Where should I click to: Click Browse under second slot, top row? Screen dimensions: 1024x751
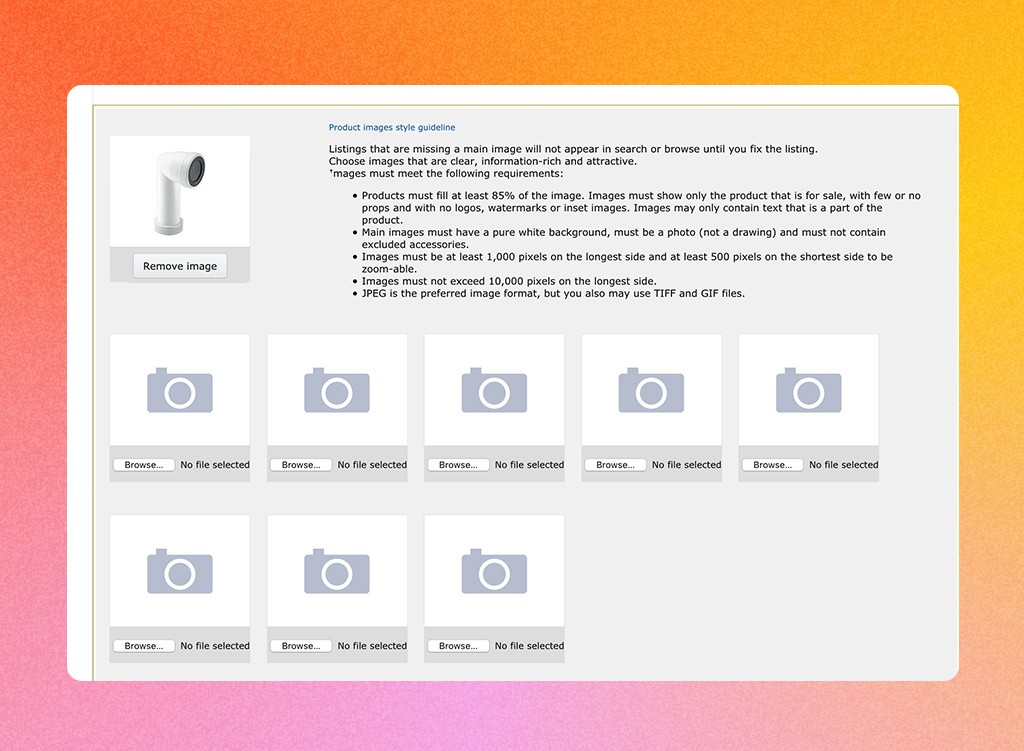click(301, 465)
